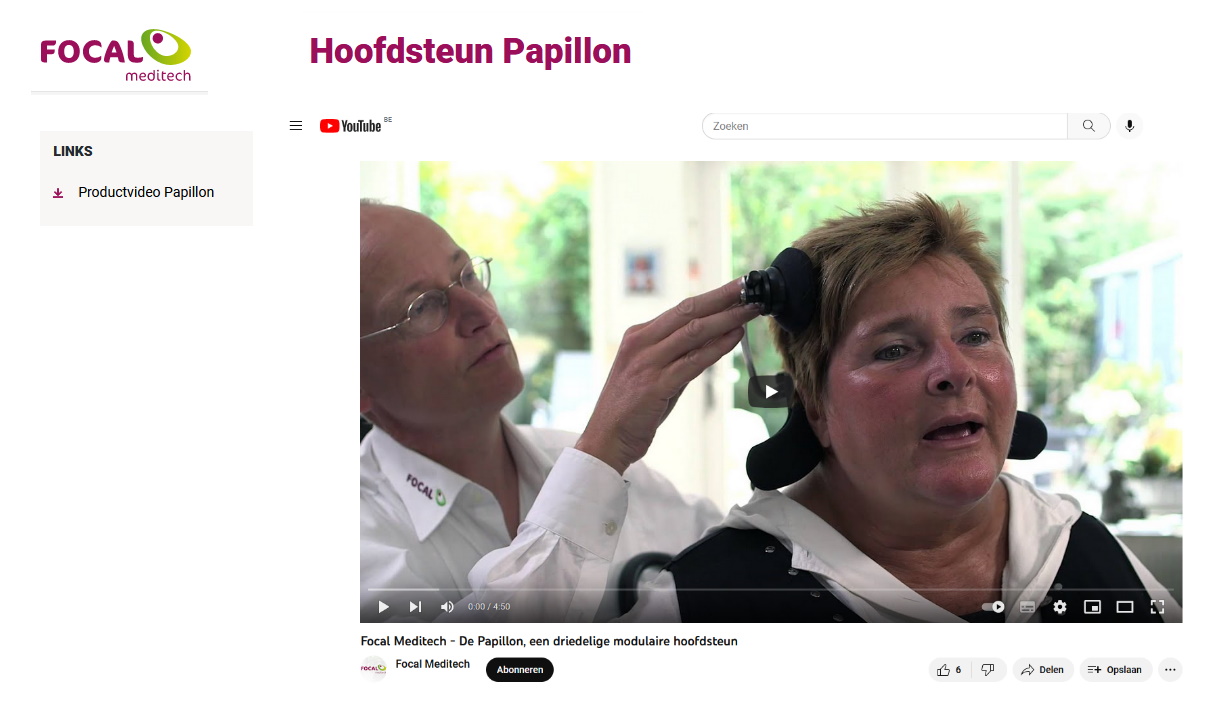Enable miniplayer mode
Image resolution: width=1211 pixels, height=707 pixels.
click(x=1092, y=607)
